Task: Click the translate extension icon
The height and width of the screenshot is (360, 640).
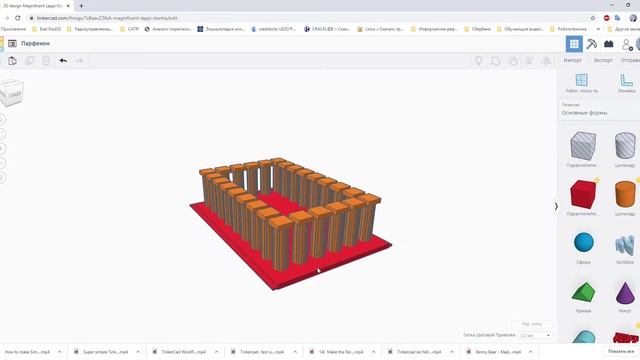Action: click(x=618, y=18)
